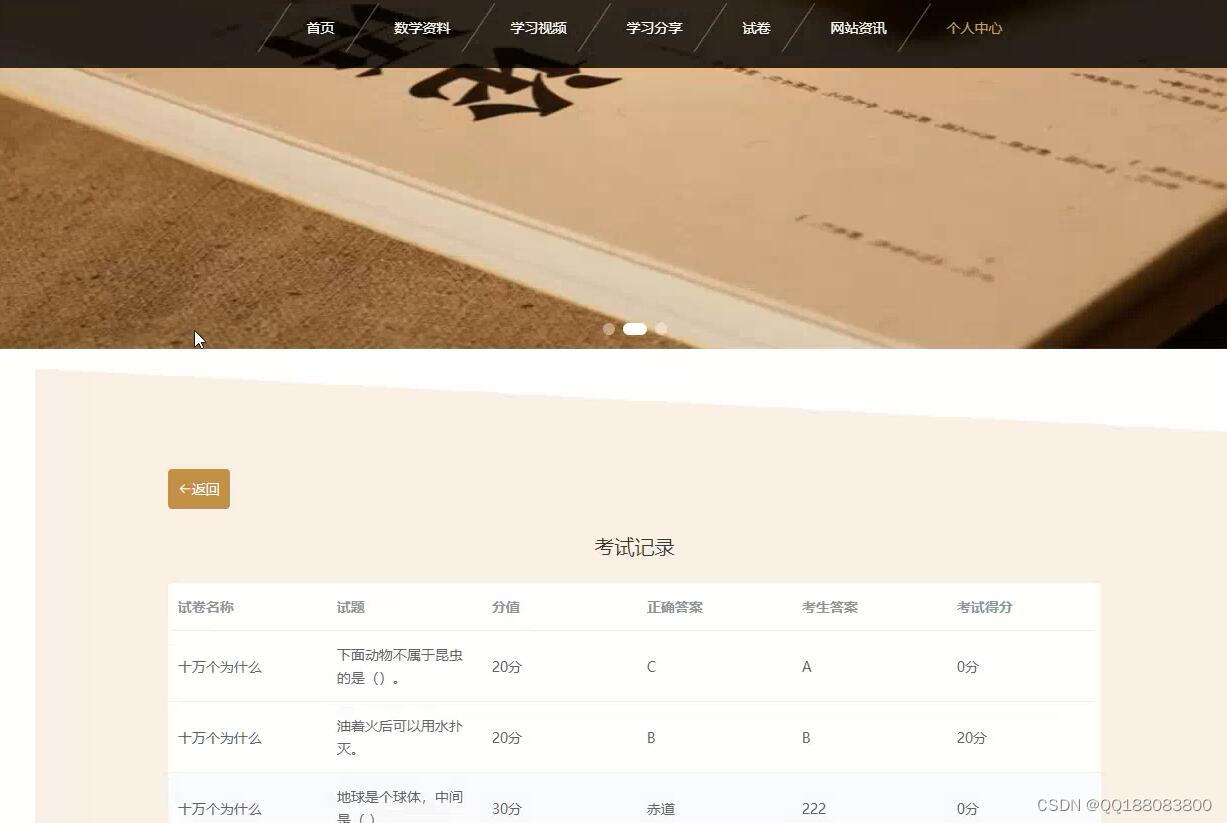Open the 首页 menu item
Image resolution: width=1227 pixels, height=823 pixels.
[x=320, y=28]
